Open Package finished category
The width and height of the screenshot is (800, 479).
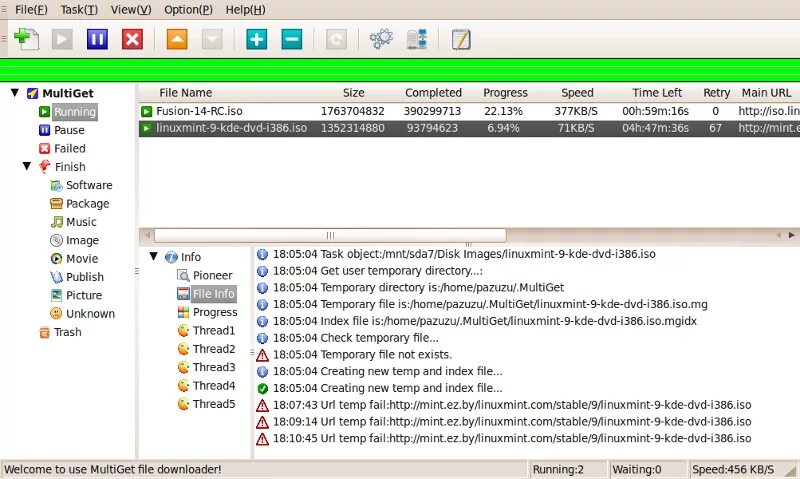[87, 204]
